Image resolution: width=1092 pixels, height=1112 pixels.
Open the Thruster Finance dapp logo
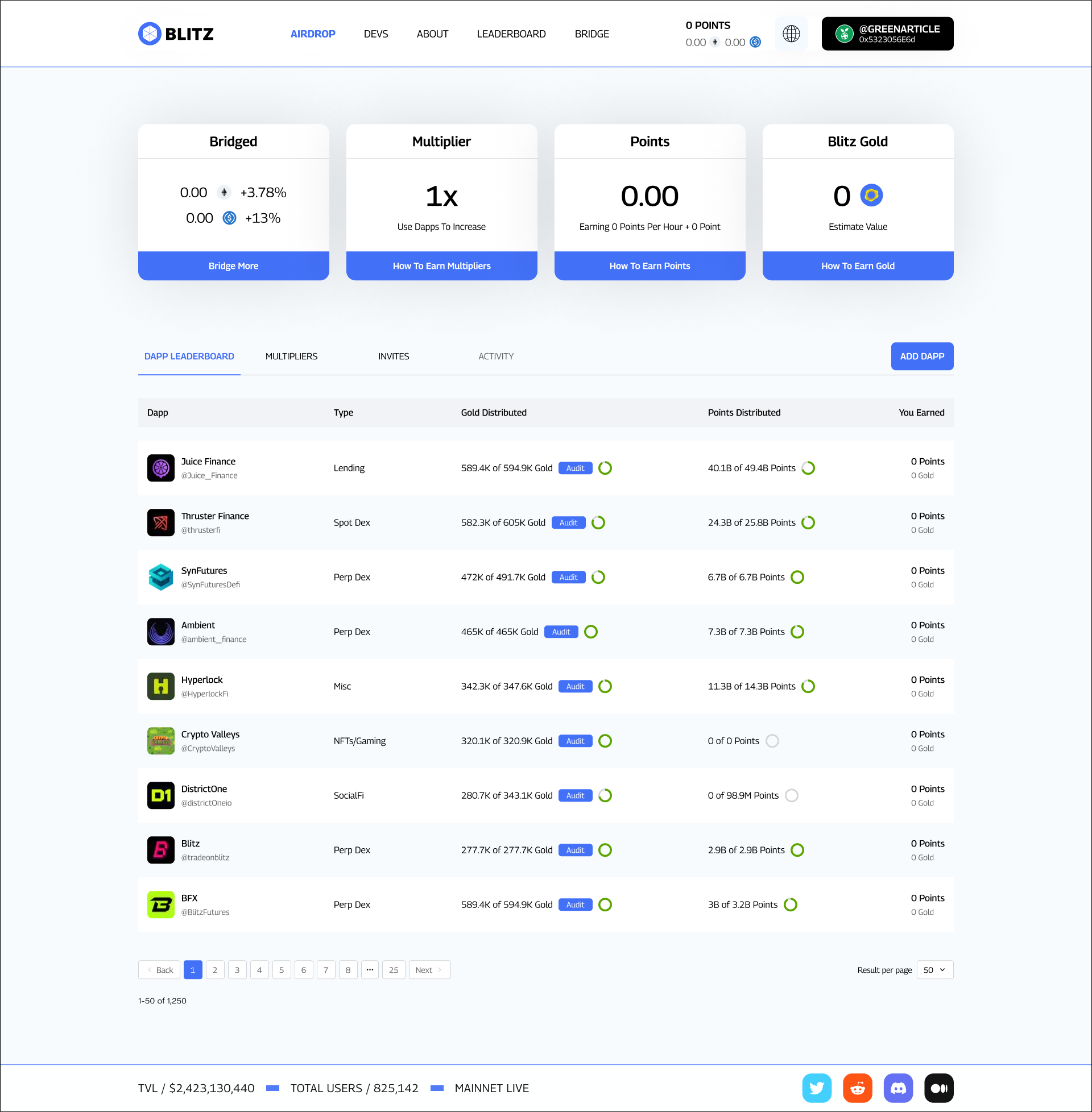(x=160, y=523)
